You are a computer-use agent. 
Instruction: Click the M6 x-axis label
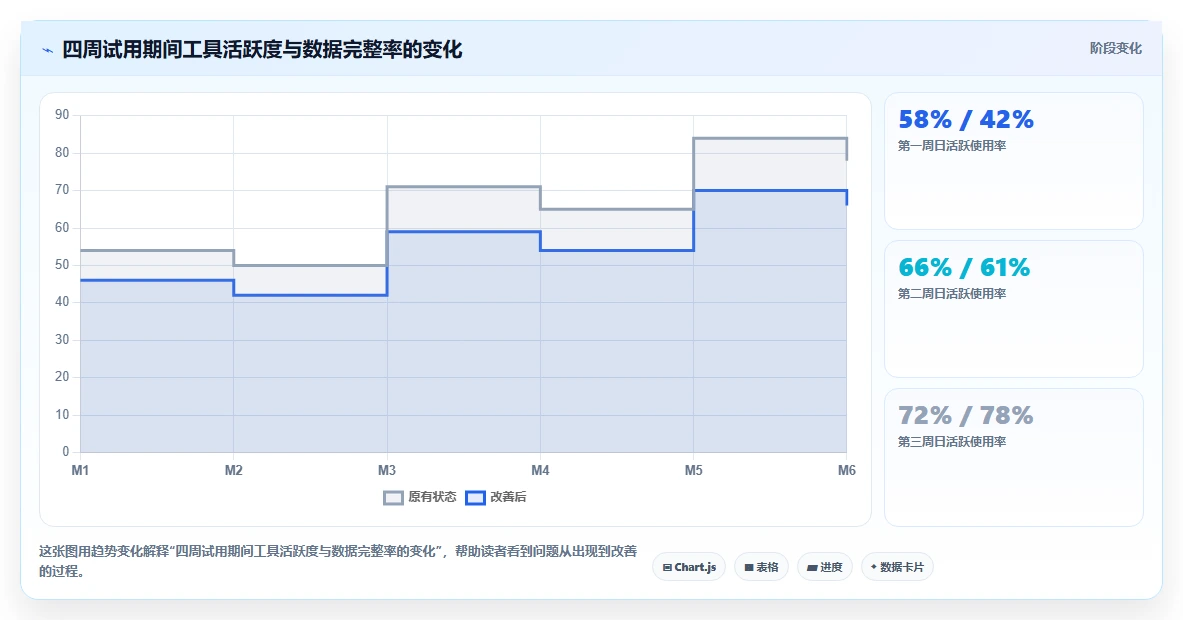coord(847,471)
